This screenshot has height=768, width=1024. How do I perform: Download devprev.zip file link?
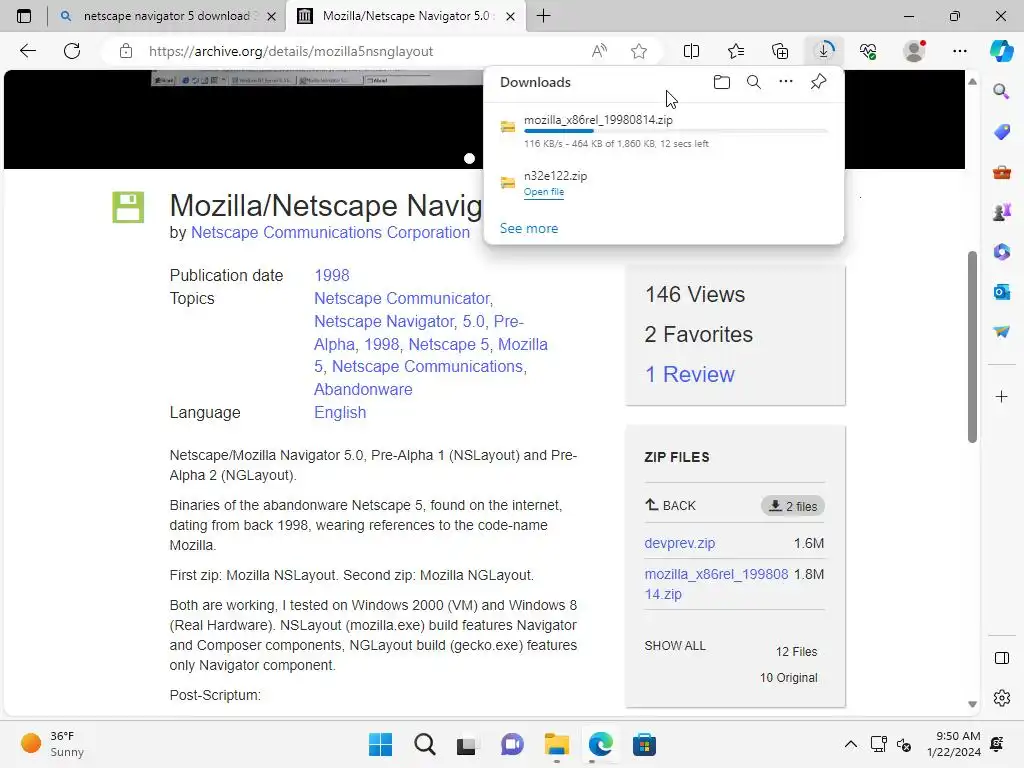tap(679, 543)
